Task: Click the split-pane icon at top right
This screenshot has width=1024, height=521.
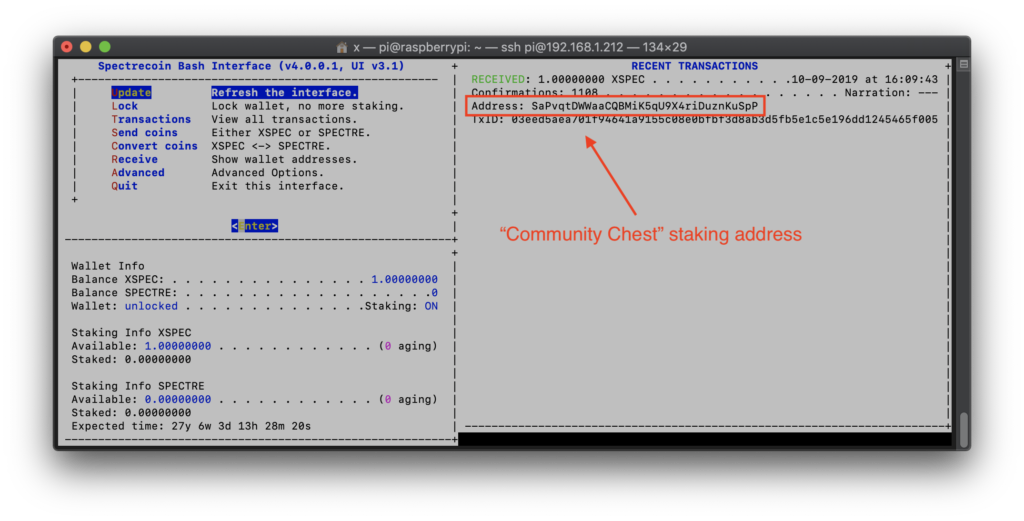Action: [x=963, y=65]
